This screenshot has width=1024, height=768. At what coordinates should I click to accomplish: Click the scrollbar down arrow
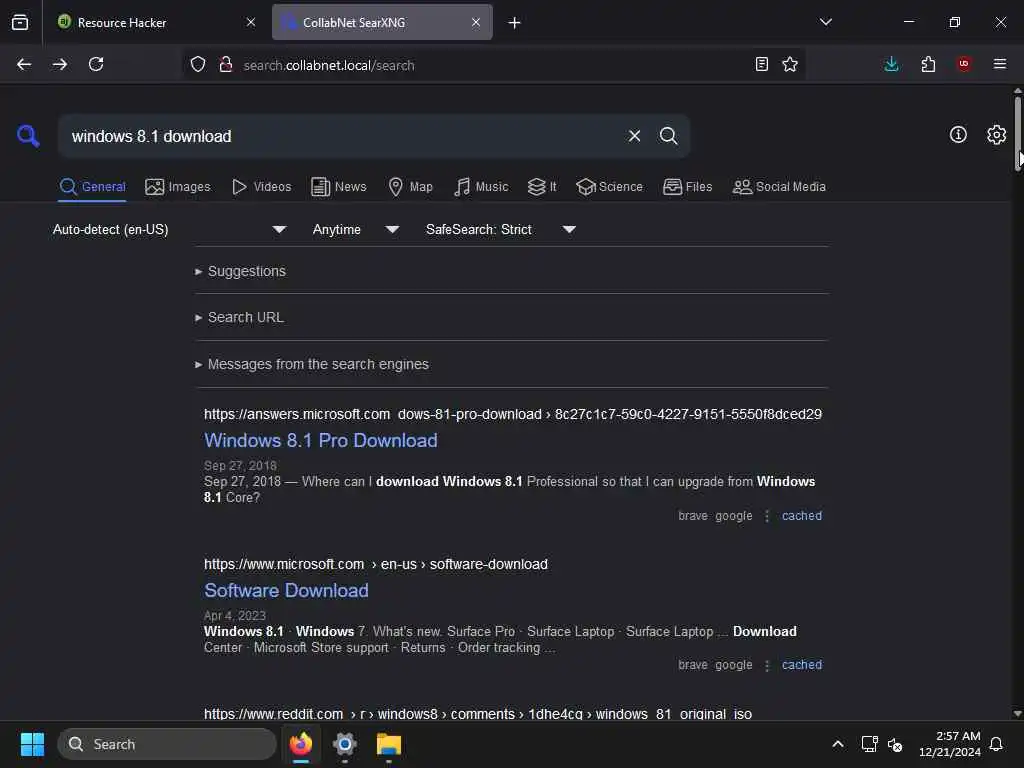click(1017, 713)
